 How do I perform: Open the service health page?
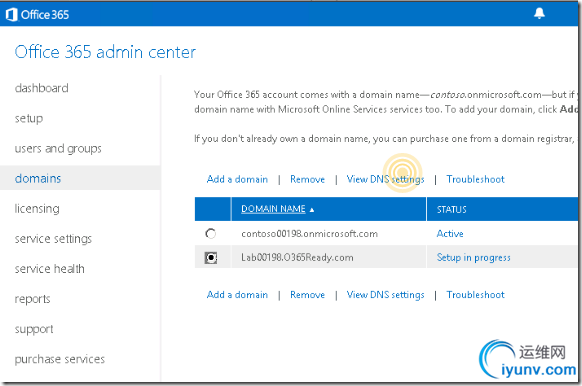50,269
